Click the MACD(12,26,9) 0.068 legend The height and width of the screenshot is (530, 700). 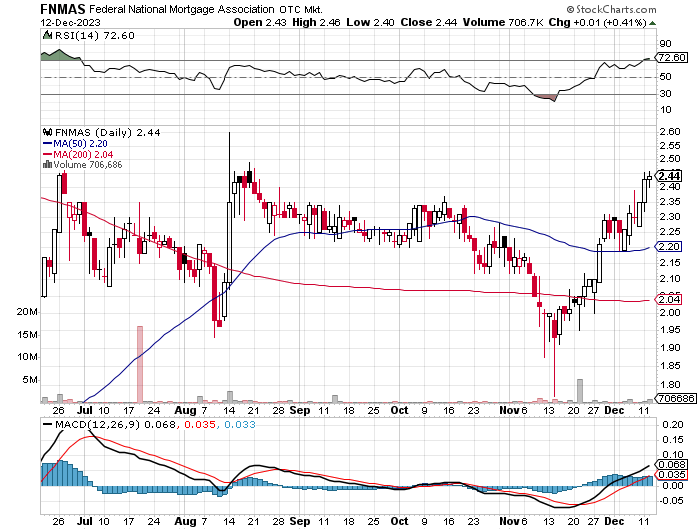tap(115, 425)
